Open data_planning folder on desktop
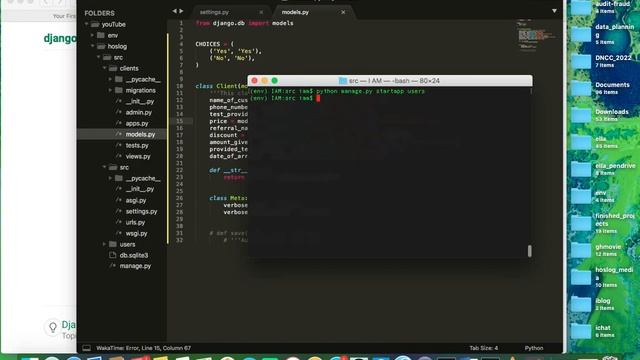The height and width of the screenshot is (360, 640). pos(581,35)
